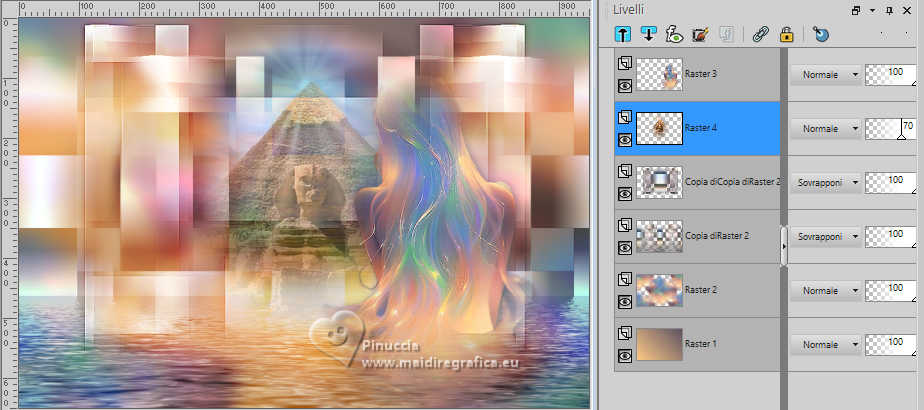The width and height of the screenshot is (924, 410).
Task: Select the Raster 3 layer thumbnail
Action: pyautogui.click(x=659, y=74)
